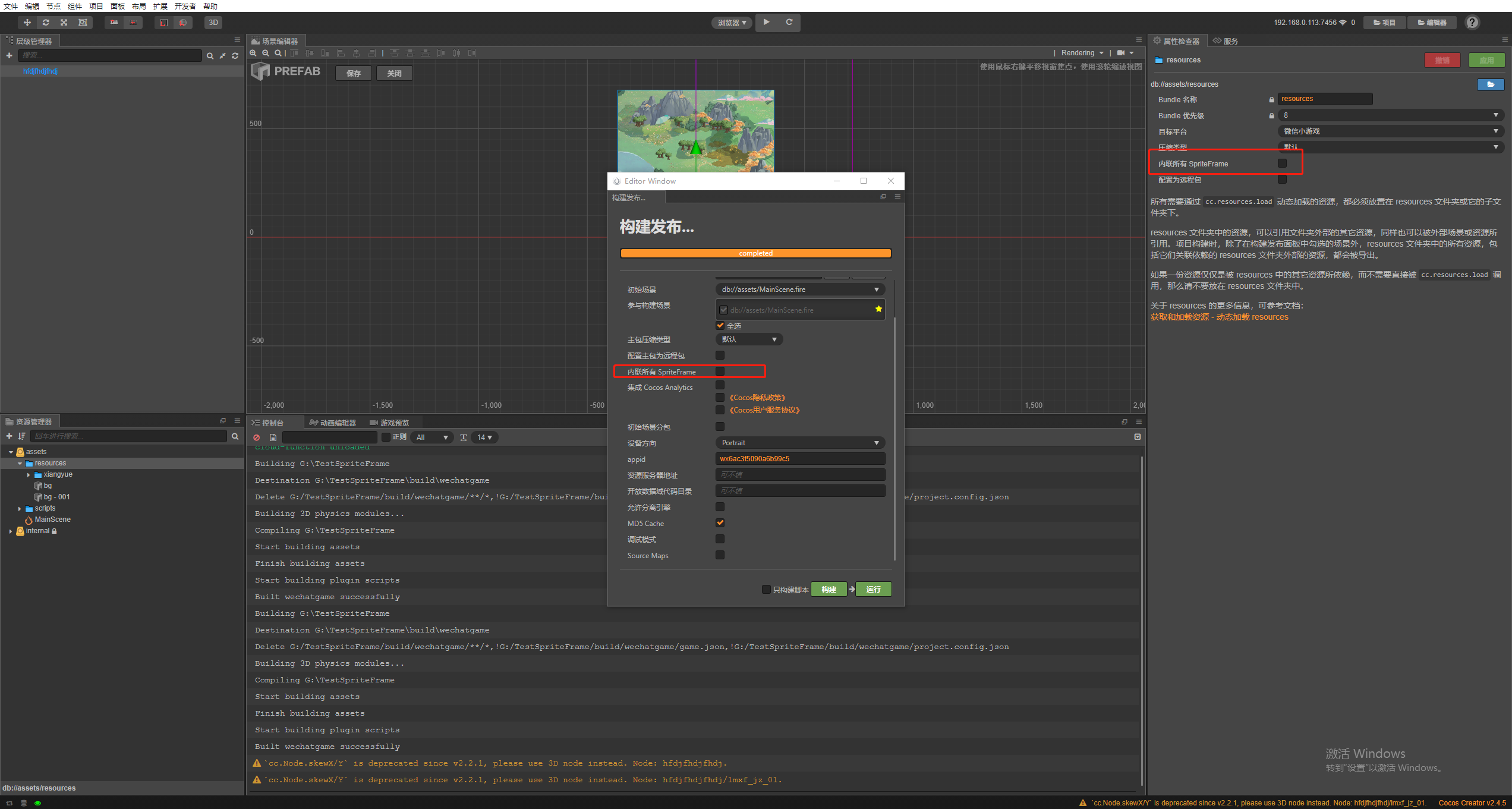The width and height of the screenshot is (1512, 809).
Task: Open the 目标平台 微信小游戏 dropdown
Action: (x=1390, y=131)
